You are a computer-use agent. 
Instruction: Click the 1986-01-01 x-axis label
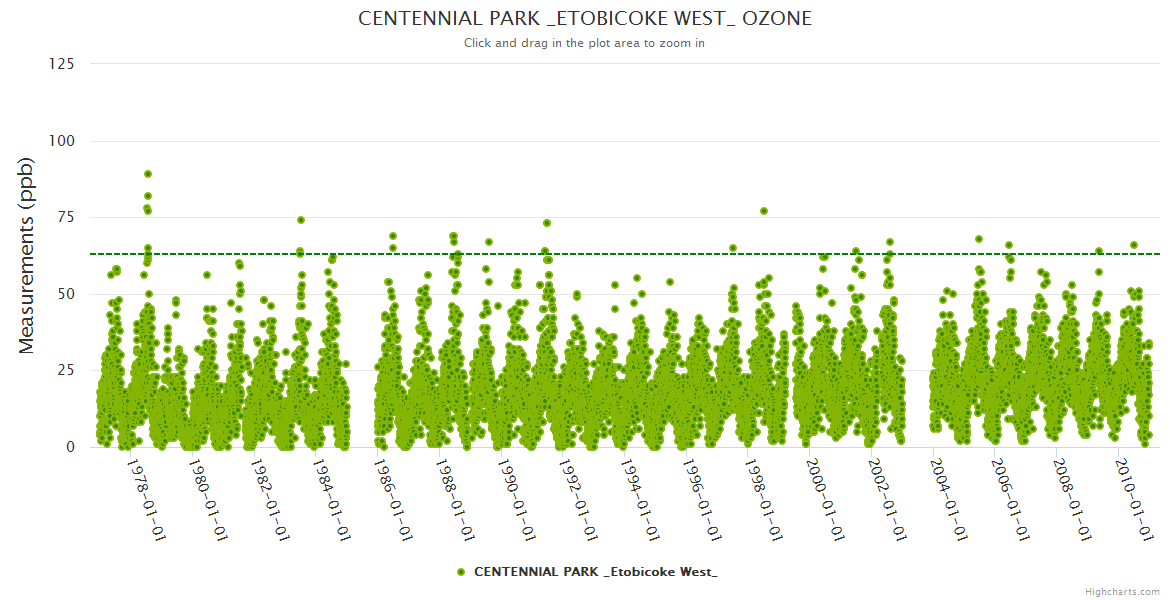(x=392, y=499)
